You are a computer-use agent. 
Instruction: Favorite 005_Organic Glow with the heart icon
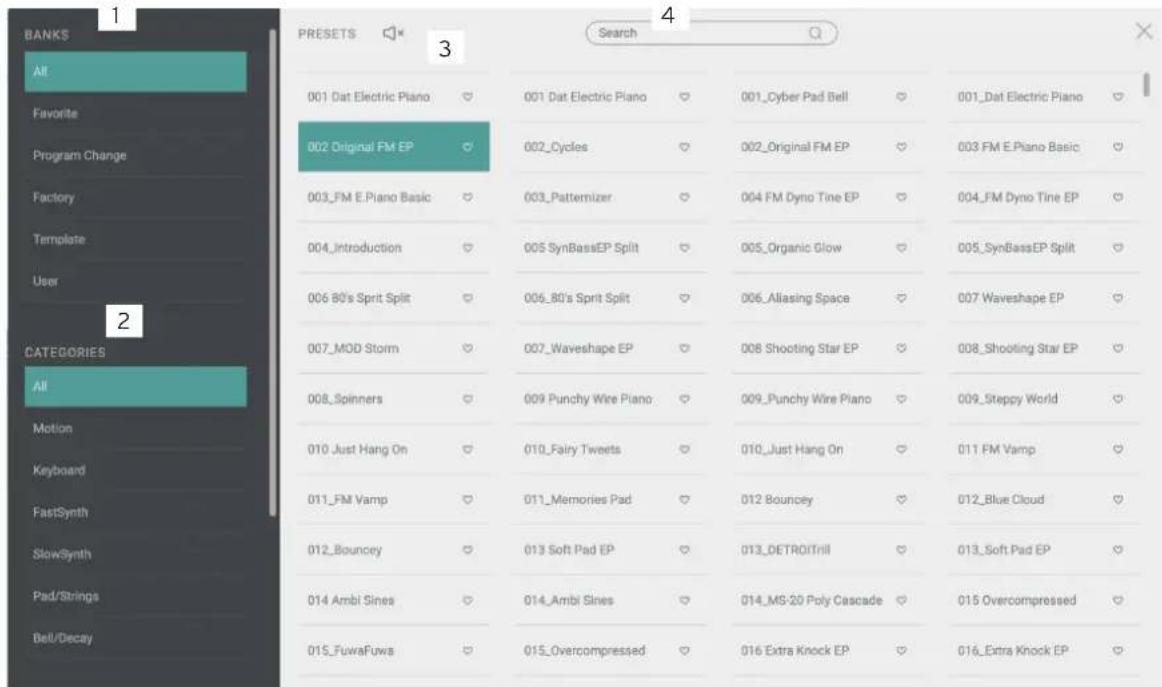901,248
